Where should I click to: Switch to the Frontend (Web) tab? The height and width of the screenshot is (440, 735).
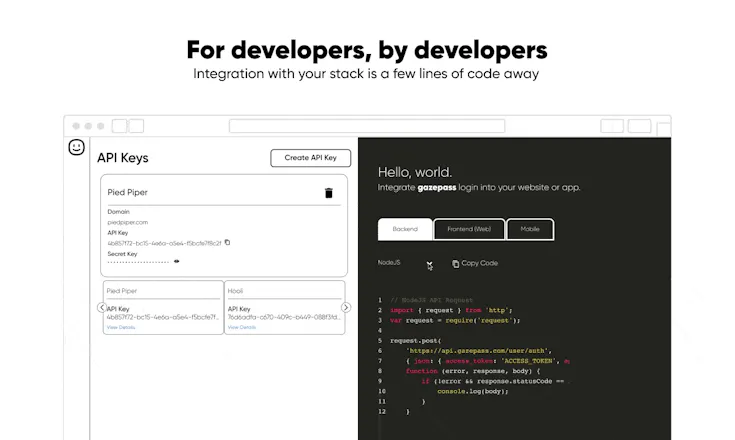click(469, 229)
